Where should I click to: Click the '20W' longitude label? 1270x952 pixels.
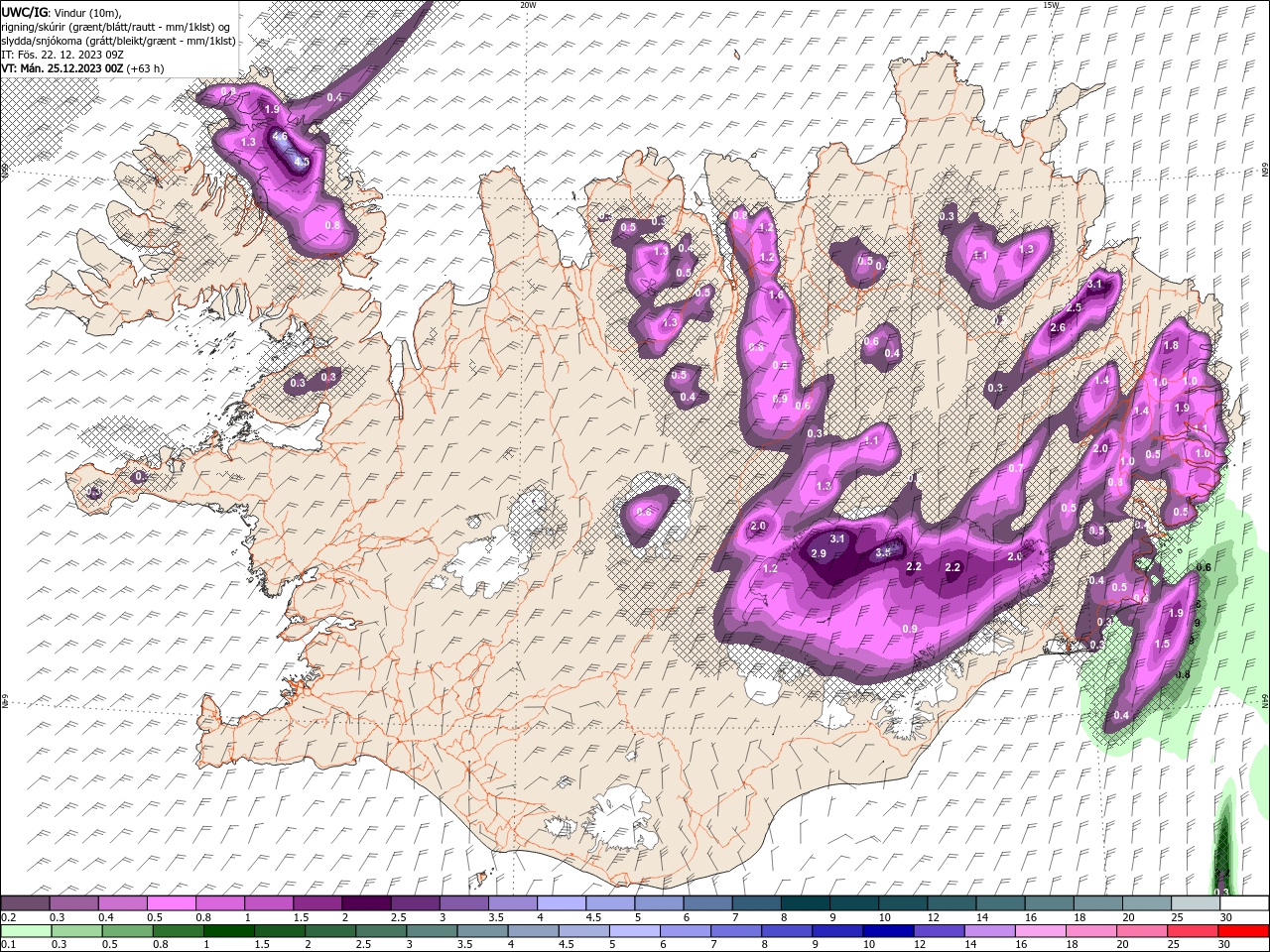[x=528, y=5]
